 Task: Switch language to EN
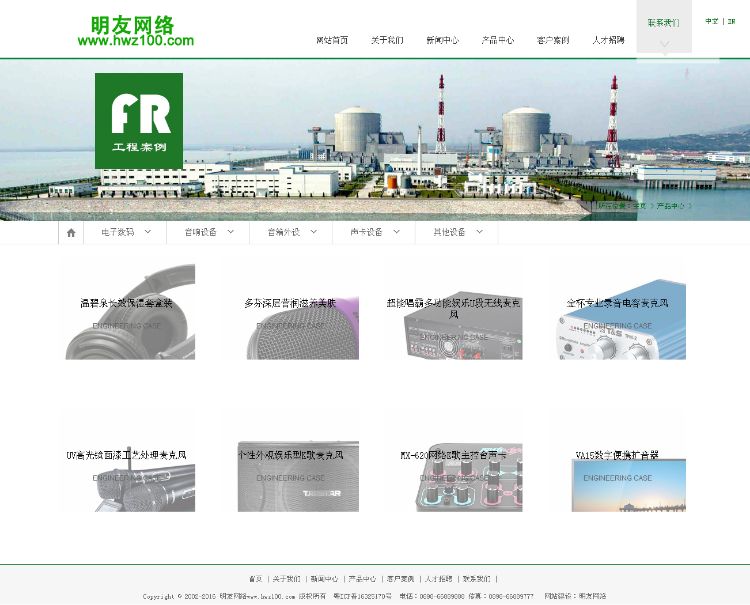(731, 21)
